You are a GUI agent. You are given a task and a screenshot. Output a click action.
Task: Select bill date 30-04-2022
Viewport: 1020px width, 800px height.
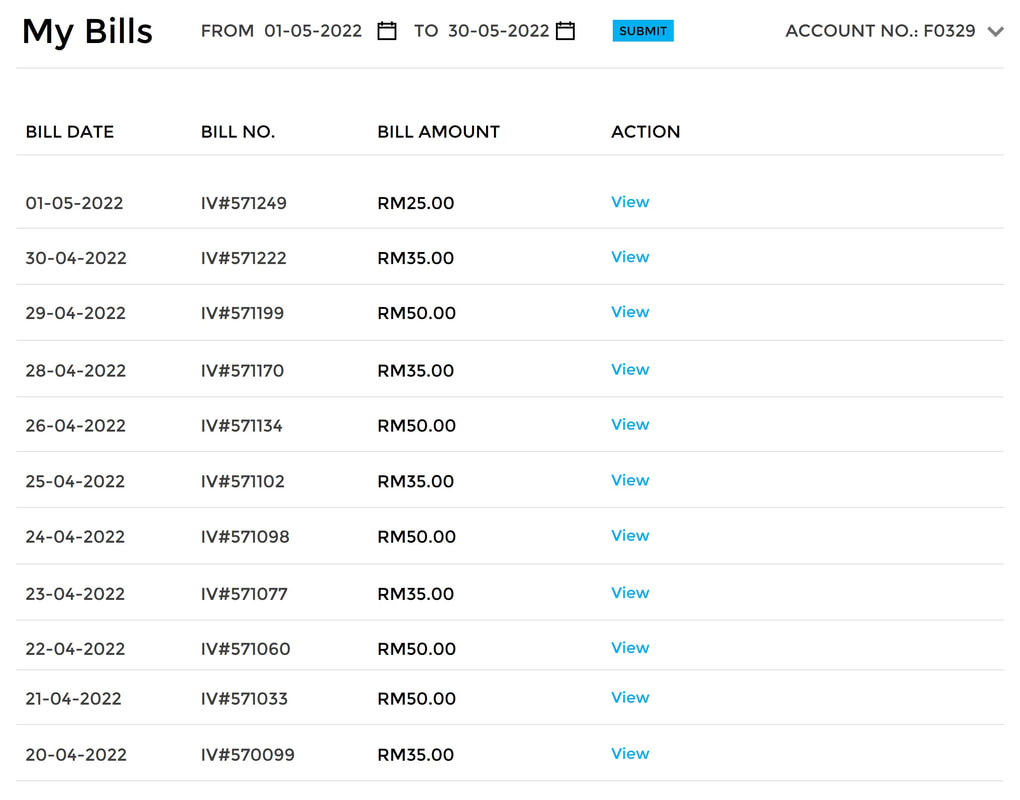(76, 258)
